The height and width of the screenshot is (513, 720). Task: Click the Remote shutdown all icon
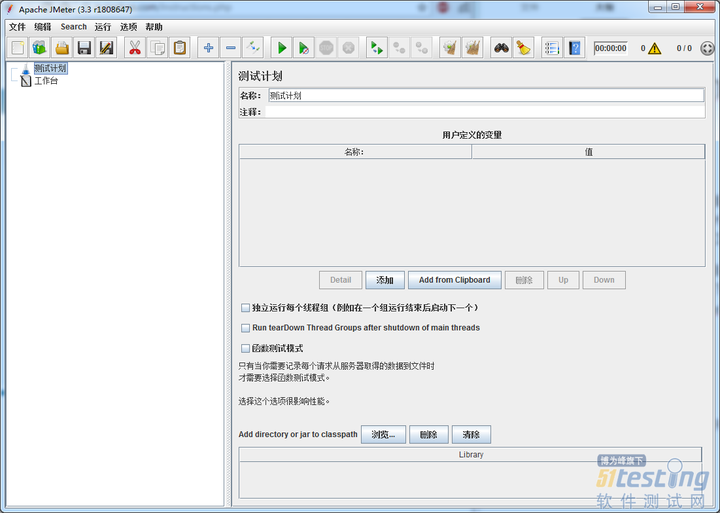point(422,48)
